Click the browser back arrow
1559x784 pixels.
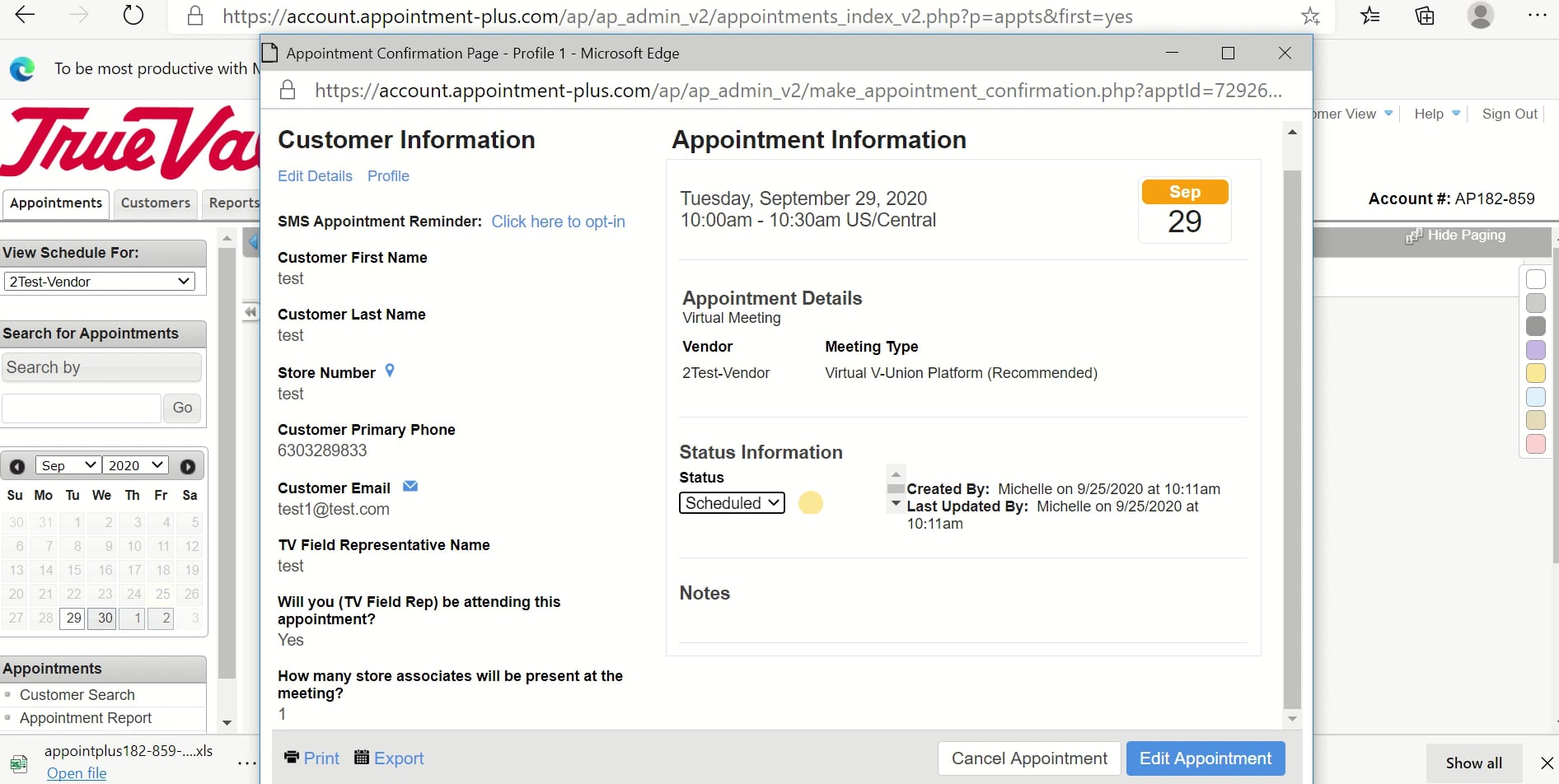(26, 15)
